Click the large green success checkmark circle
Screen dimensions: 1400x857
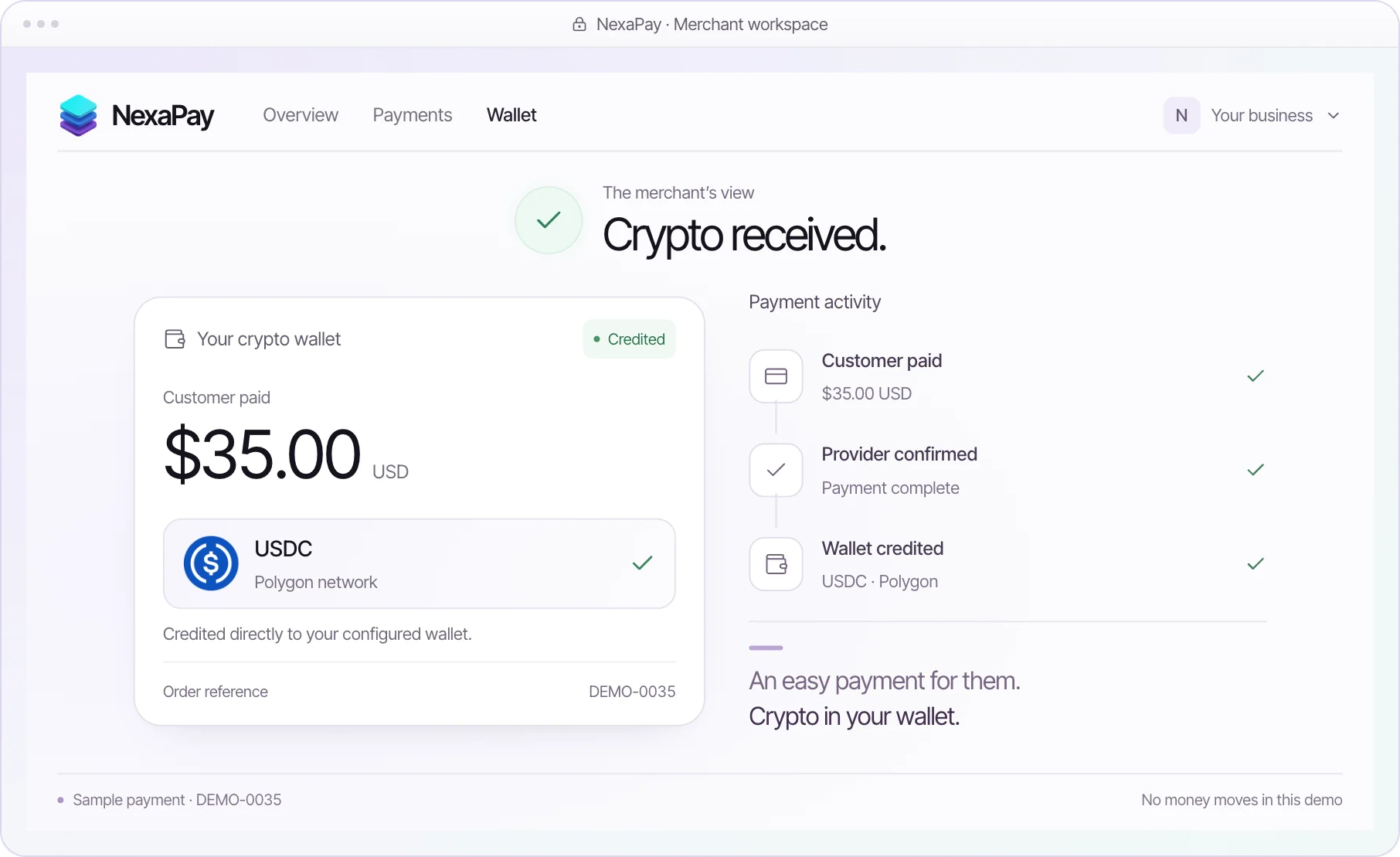tap(549, 220)
